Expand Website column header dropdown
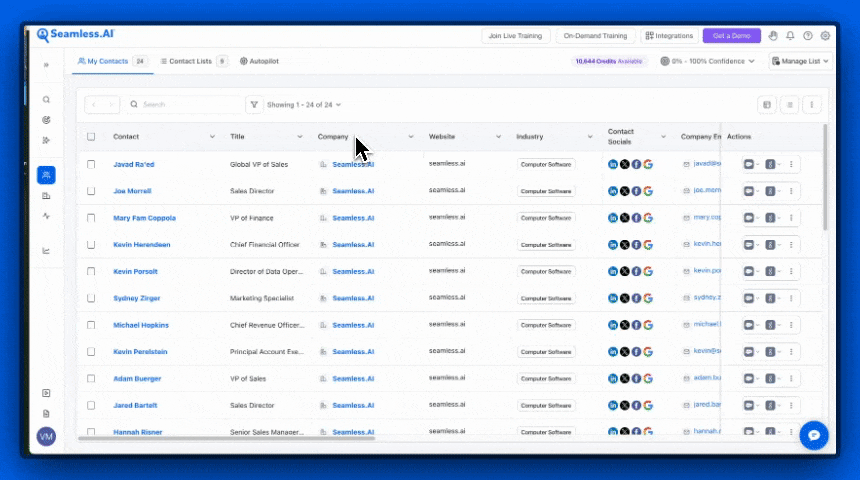 pyautogui.click(x=498, y=137)
